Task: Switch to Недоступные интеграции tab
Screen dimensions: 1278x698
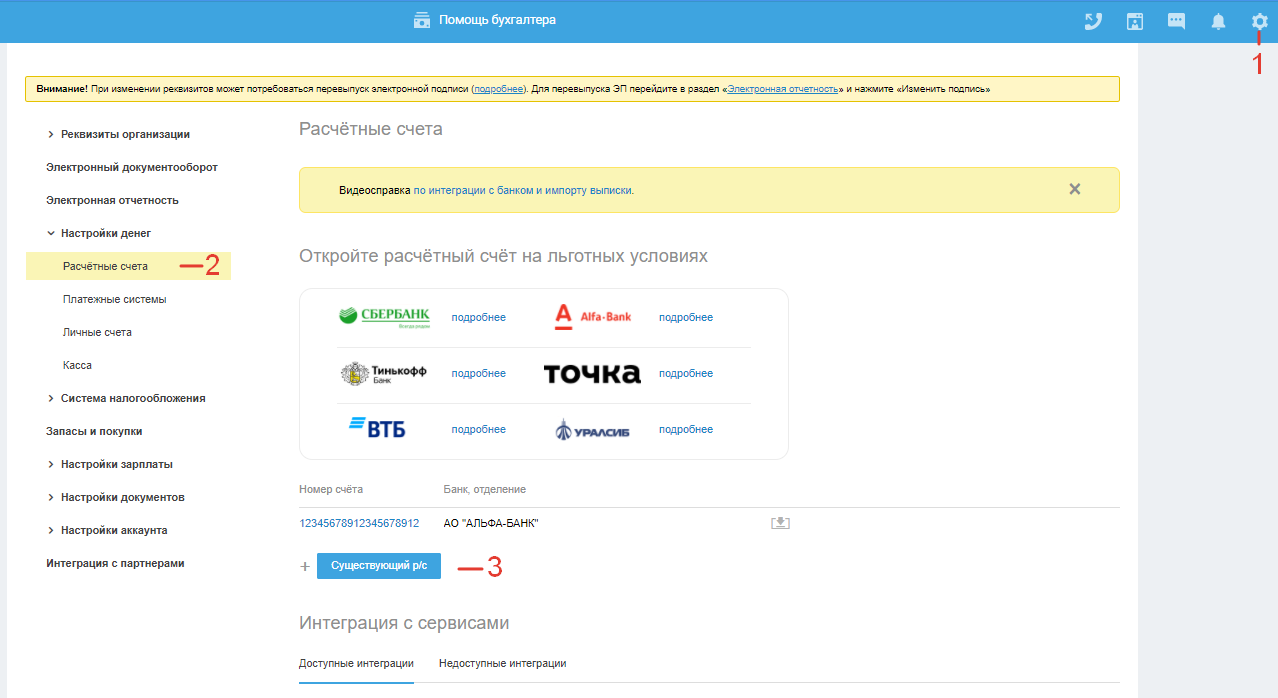Action: click(503, 663)
